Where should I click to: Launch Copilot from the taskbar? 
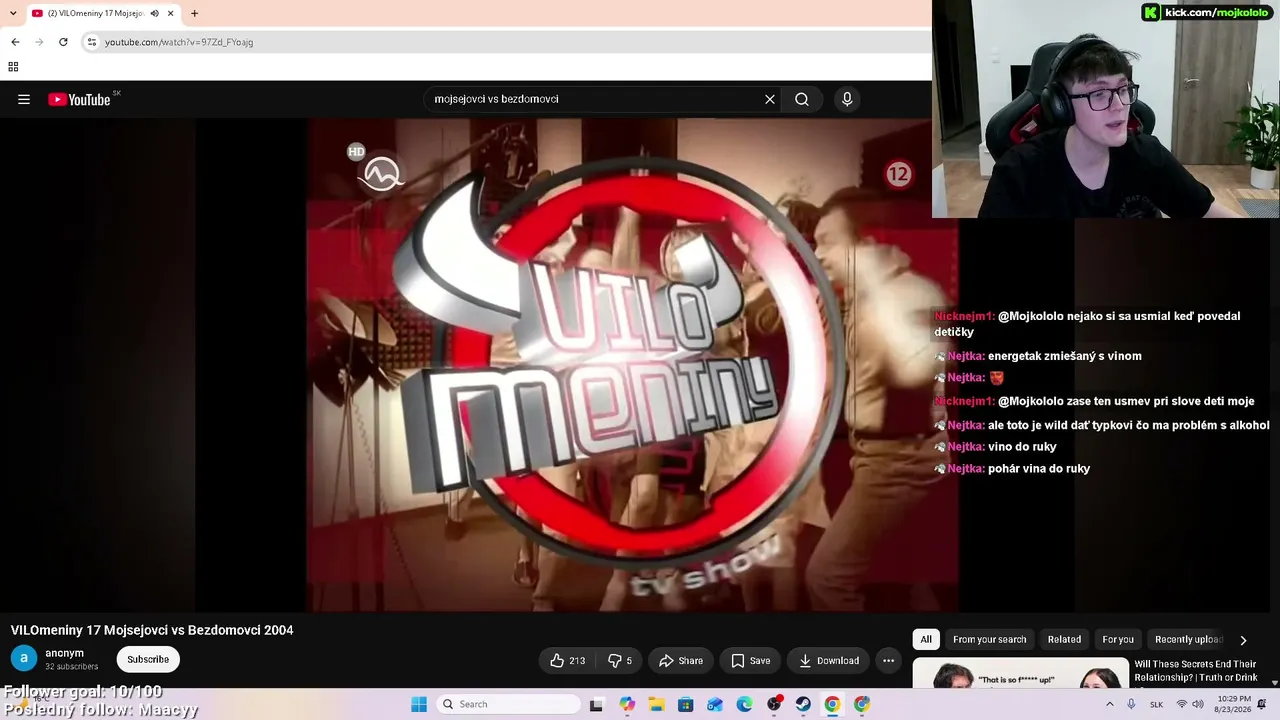pos(626,704)
